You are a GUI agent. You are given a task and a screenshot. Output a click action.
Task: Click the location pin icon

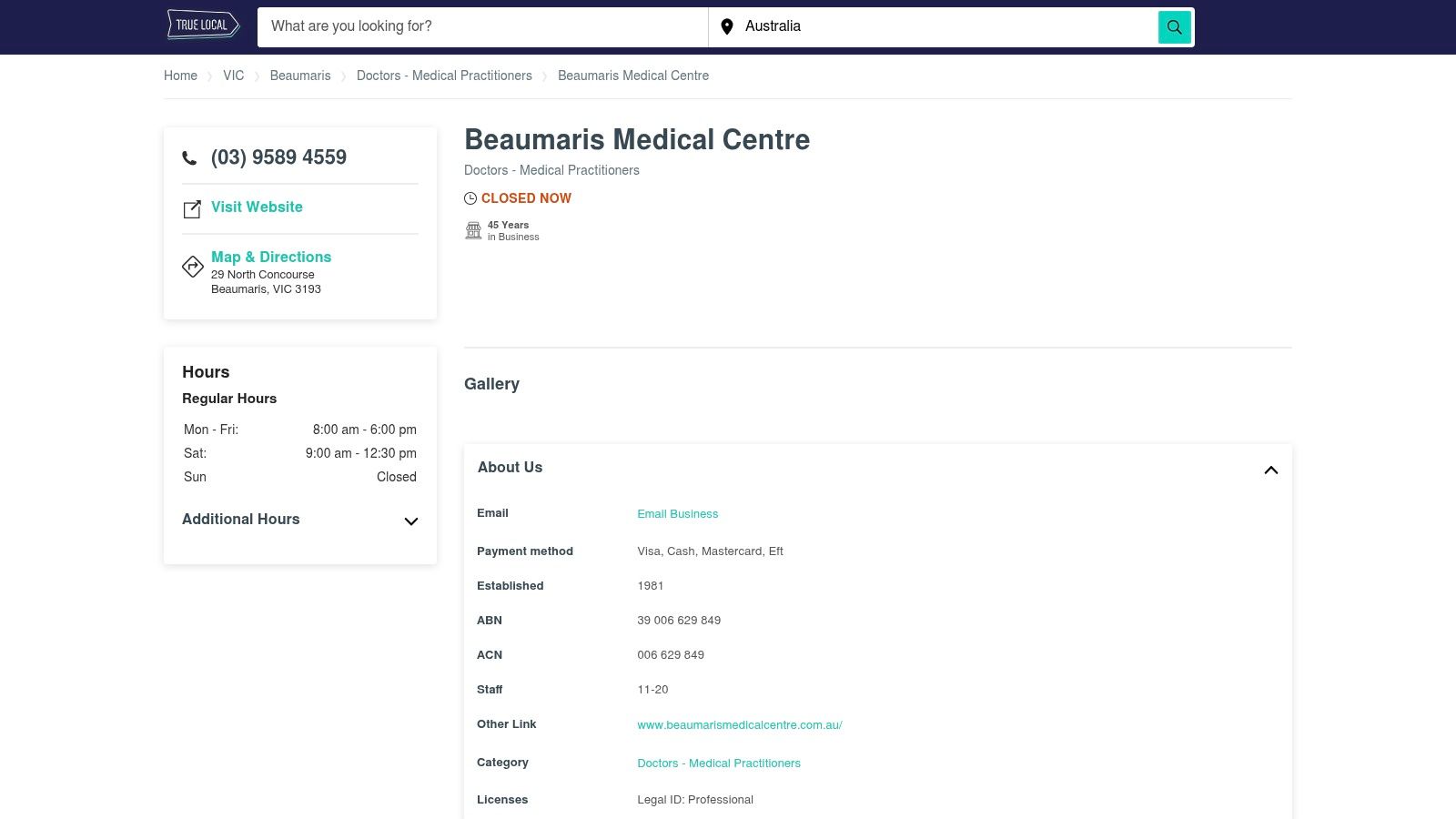pos(727,27)
